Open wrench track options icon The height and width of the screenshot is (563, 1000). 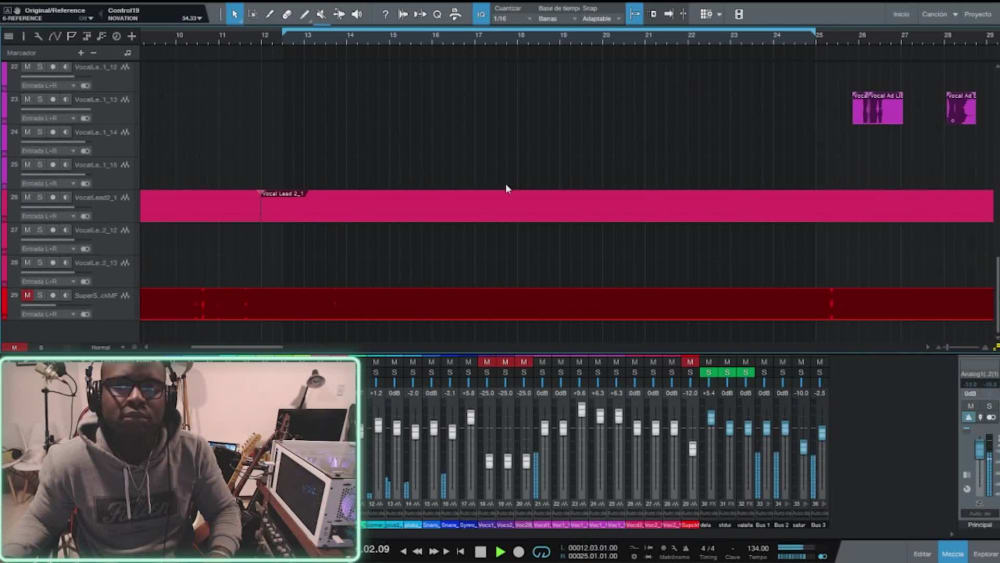(38, 36)
